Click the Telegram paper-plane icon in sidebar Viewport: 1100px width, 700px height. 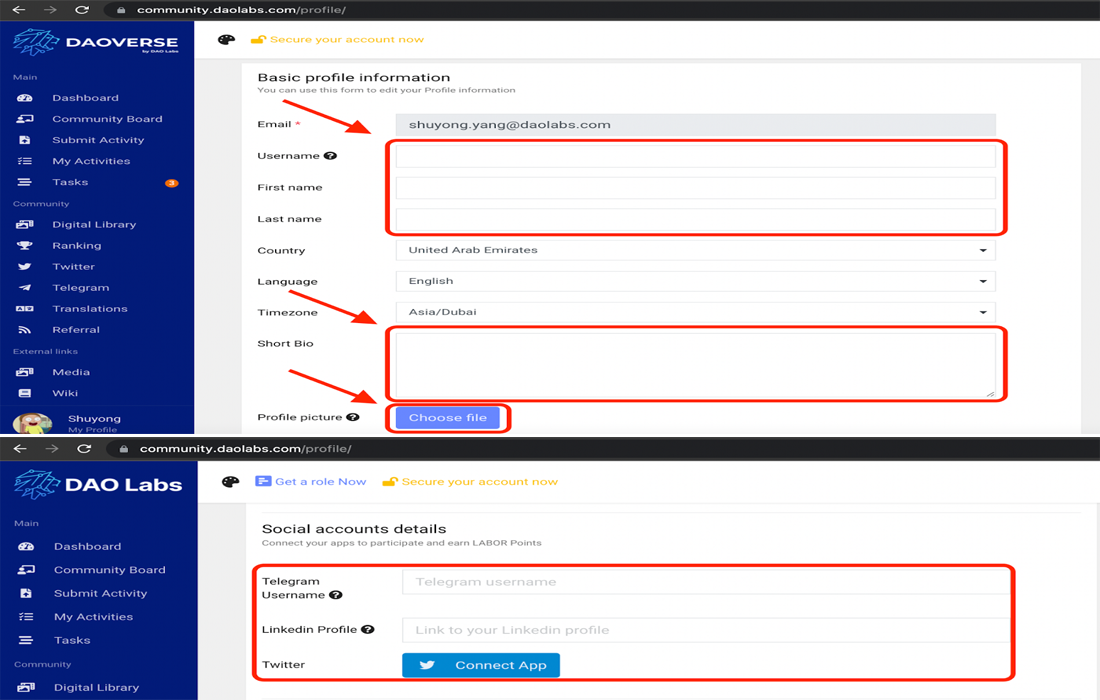pos(25,288)
